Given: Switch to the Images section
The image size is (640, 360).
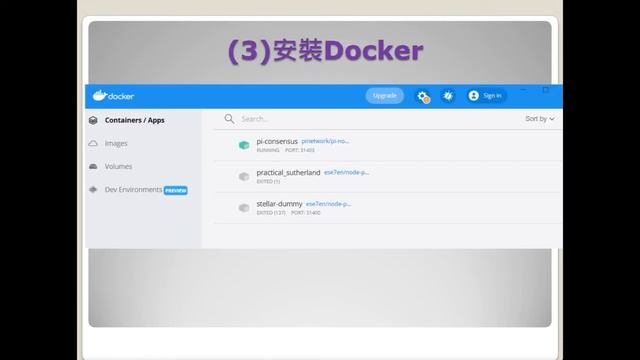Looking at the screenshot, I should coord(116,144).
